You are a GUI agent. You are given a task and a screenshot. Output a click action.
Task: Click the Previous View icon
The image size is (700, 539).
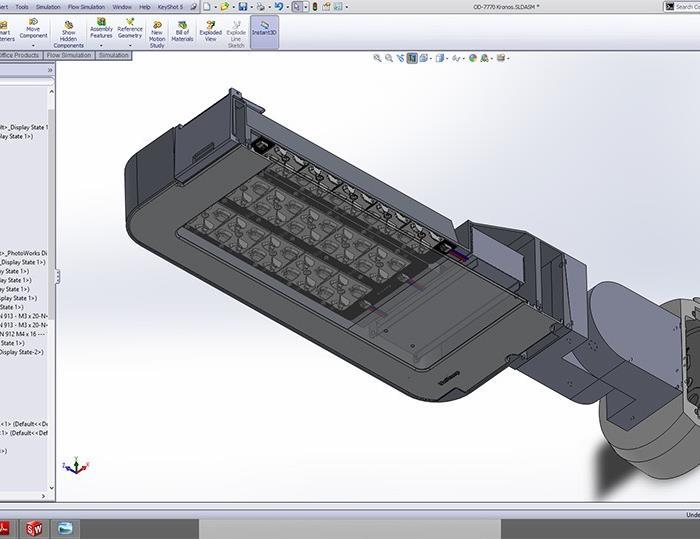(x=400, y=58)
